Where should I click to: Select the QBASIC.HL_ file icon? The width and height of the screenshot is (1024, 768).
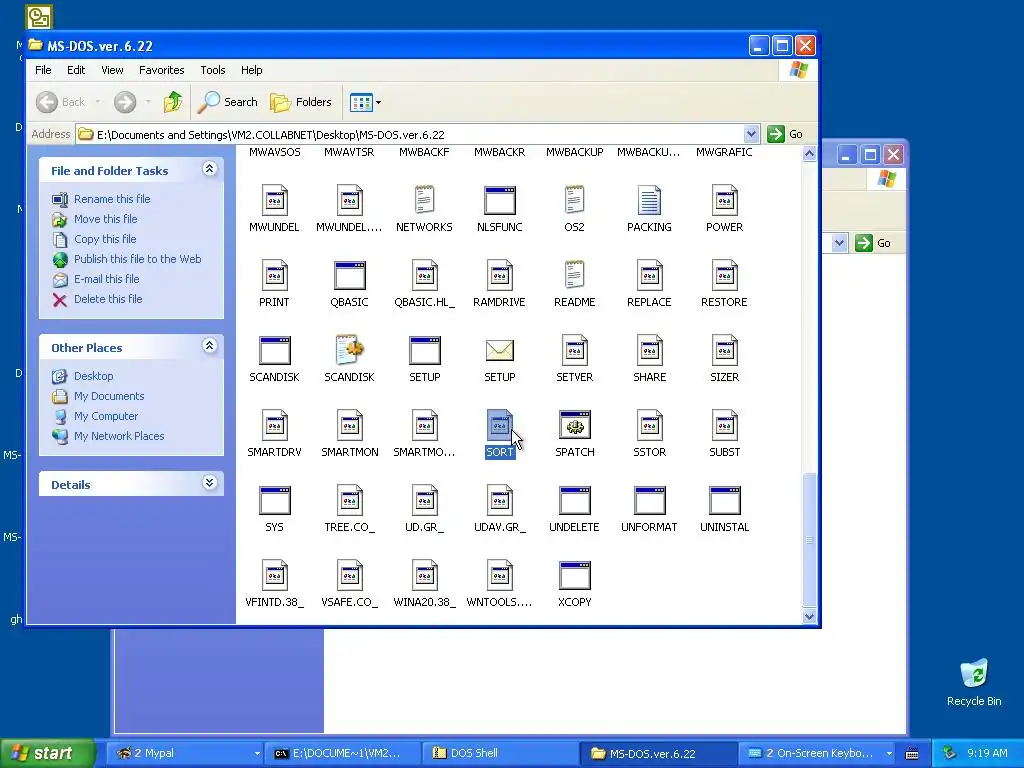pos(424,276)
